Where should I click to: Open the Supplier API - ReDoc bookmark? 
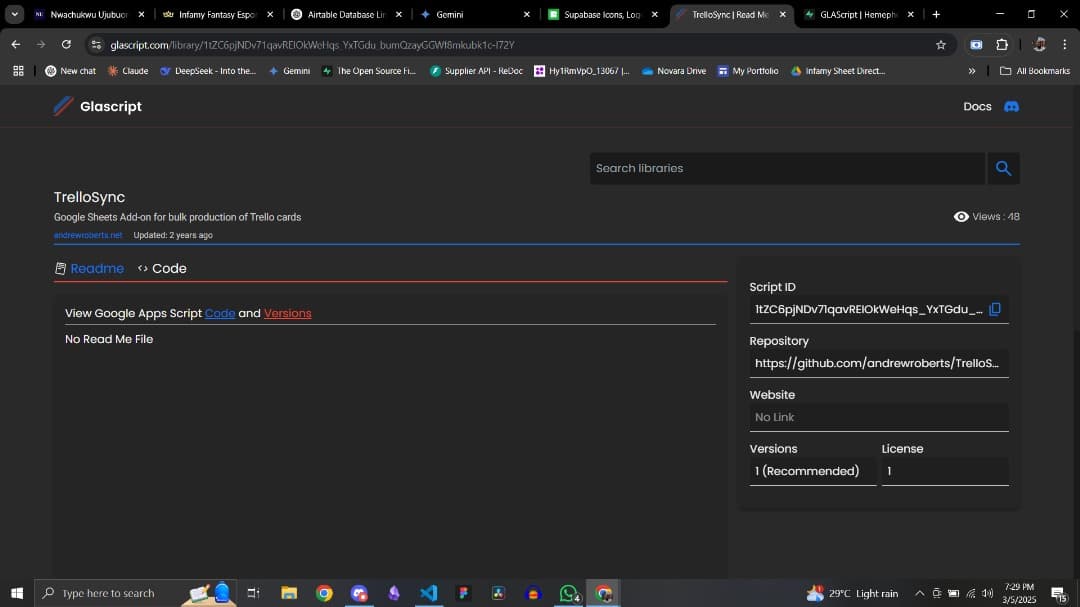point(476,71)
